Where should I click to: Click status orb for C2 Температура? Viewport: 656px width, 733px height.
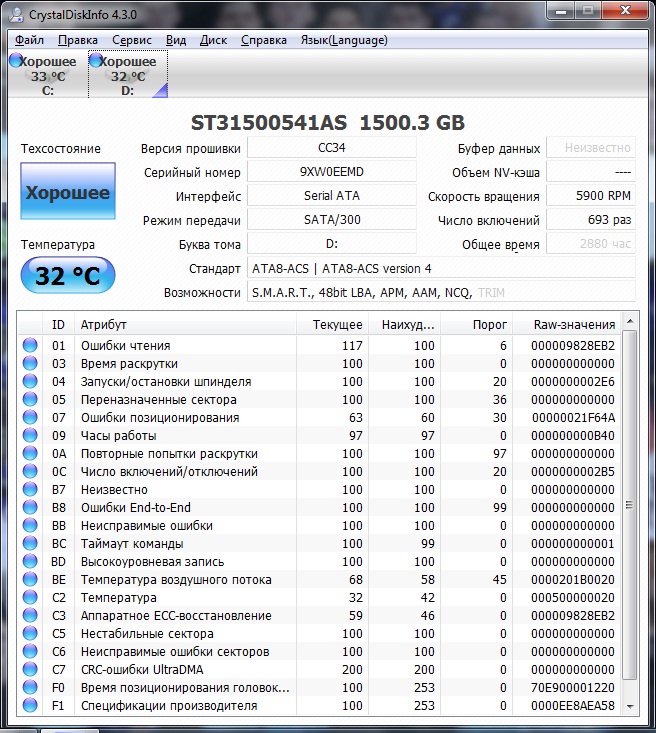click(x=30, y=597)
